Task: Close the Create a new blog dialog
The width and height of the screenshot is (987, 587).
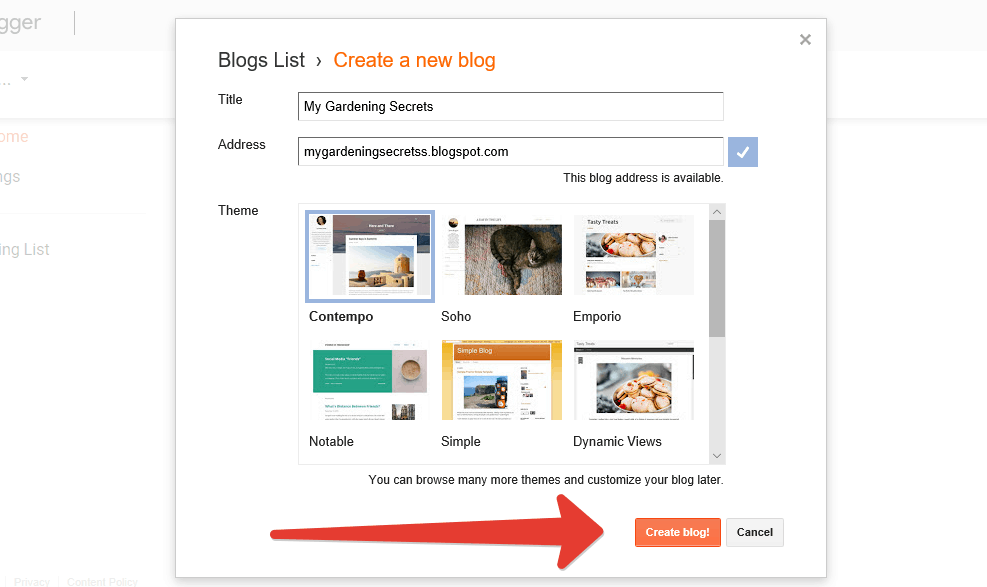Action: [x=805, y=40]
